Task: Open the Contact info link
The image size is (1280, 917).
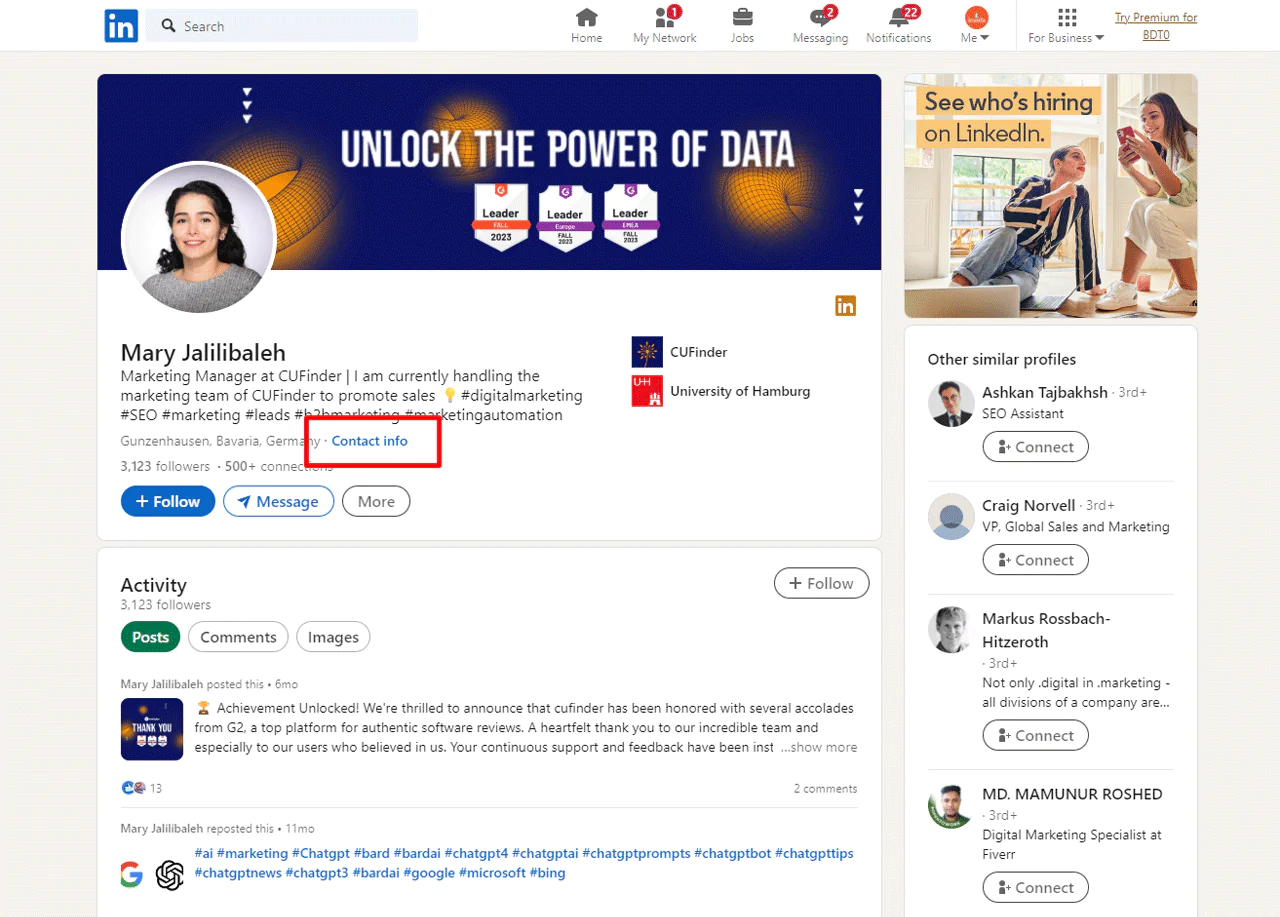Action: click(370, 441)
